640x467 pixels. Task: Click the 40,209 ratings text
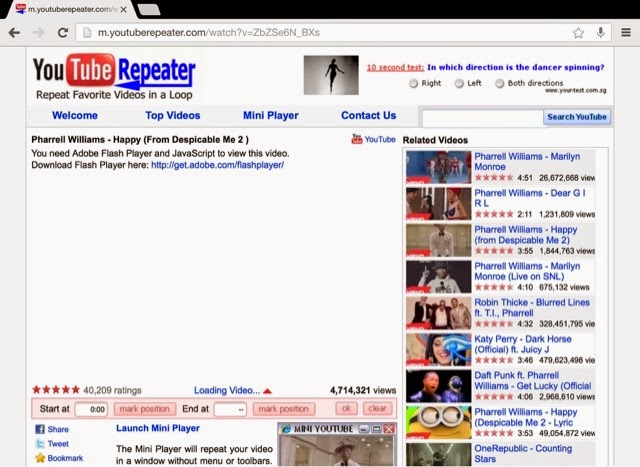coord(112,390)
